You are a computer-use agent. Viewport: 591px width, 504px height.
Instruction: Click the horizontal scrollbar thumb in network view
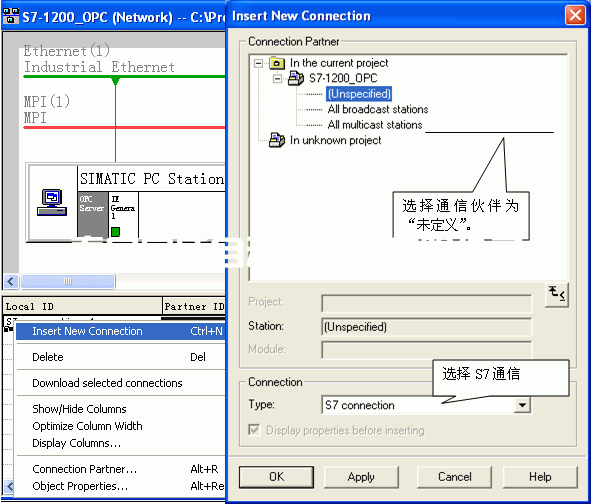click(68, 281)
